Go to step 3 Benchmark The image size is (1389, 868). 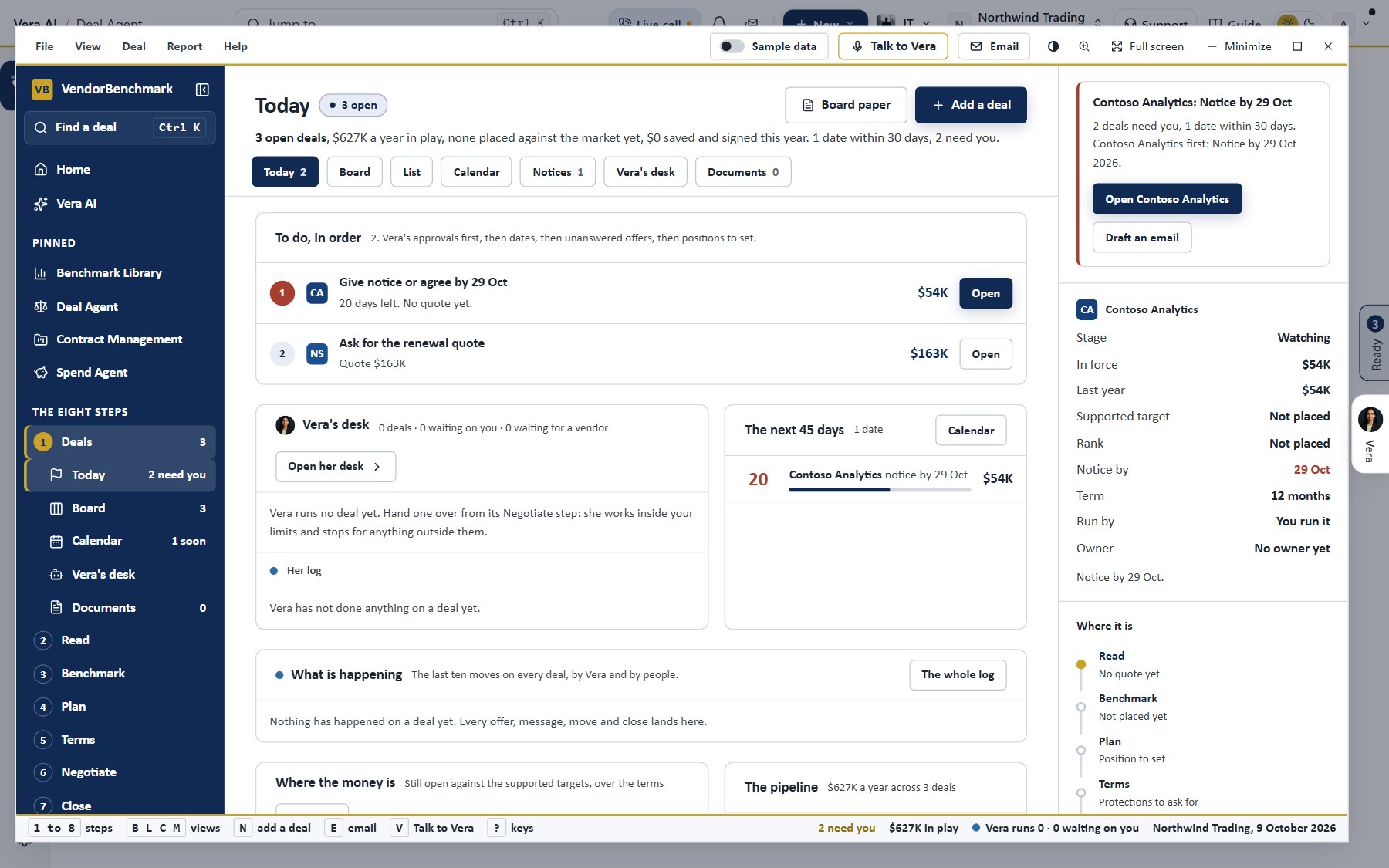(x=120, y=673)
